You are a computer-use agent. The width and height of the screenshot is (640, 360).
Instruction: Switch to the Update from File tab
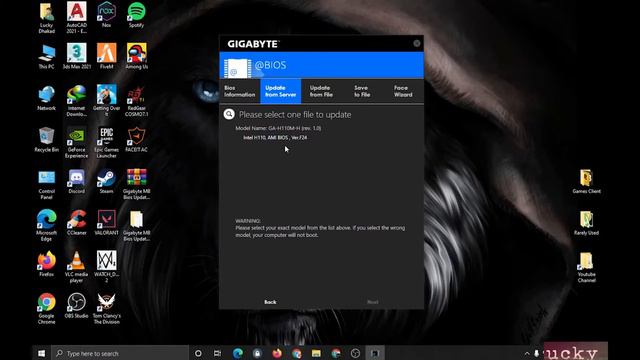coord(321,91)
